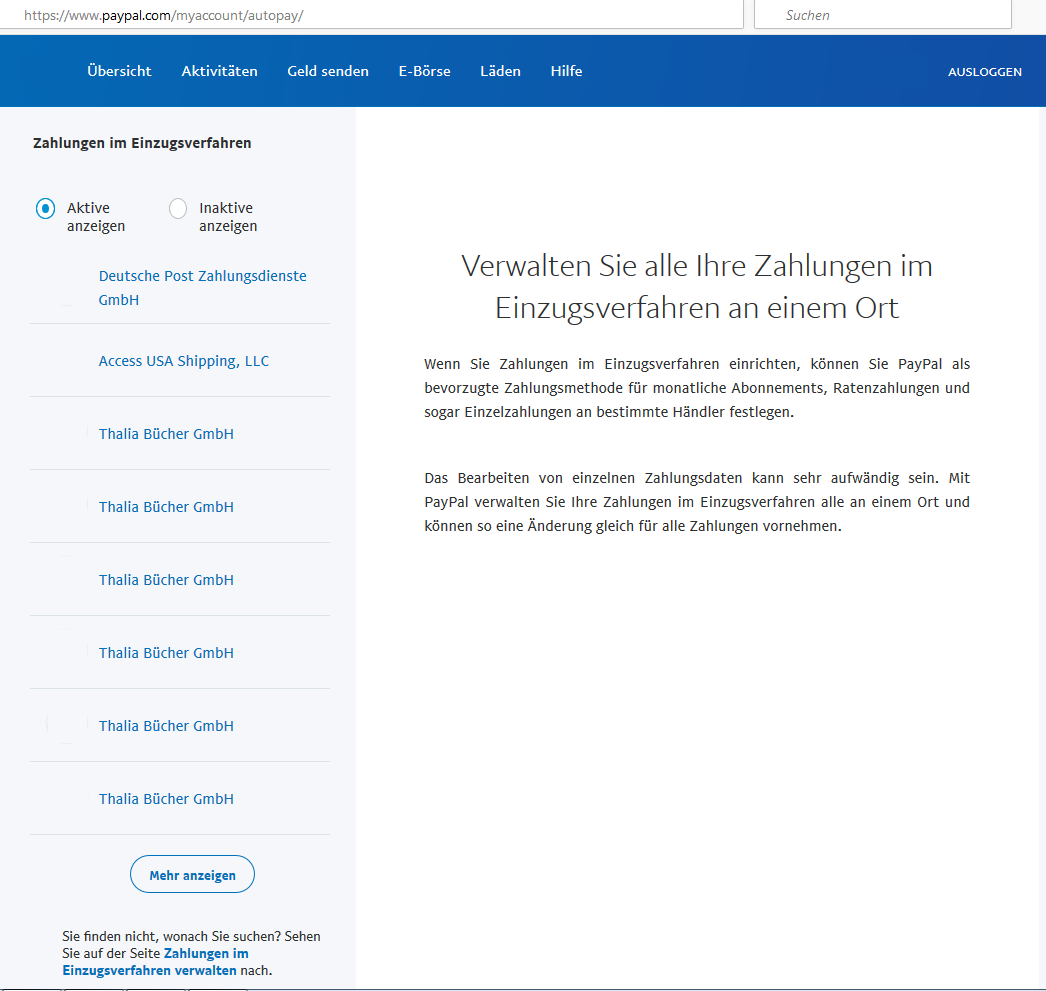Go to Geld senden
Viewport: 1046px width, 991px height.
pyautogui.click(x=328, y=71)
